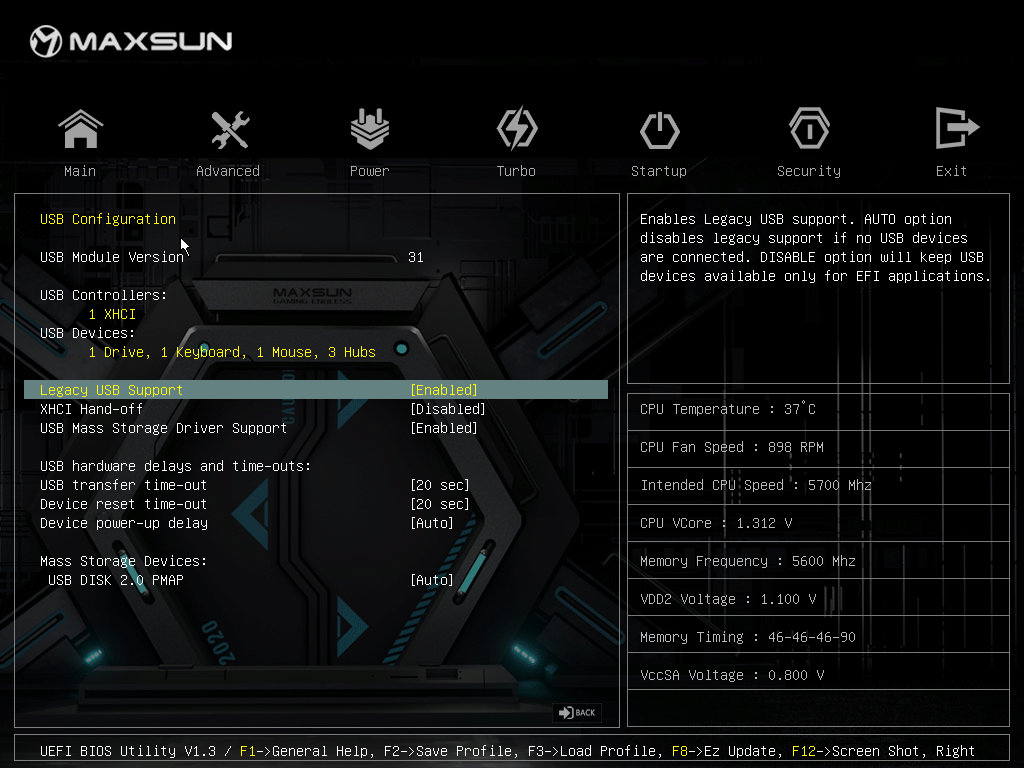Click the Memory Frequency 5600 Mhz readout
This screenshot has height=768, width=1024.
pos(748,561)
